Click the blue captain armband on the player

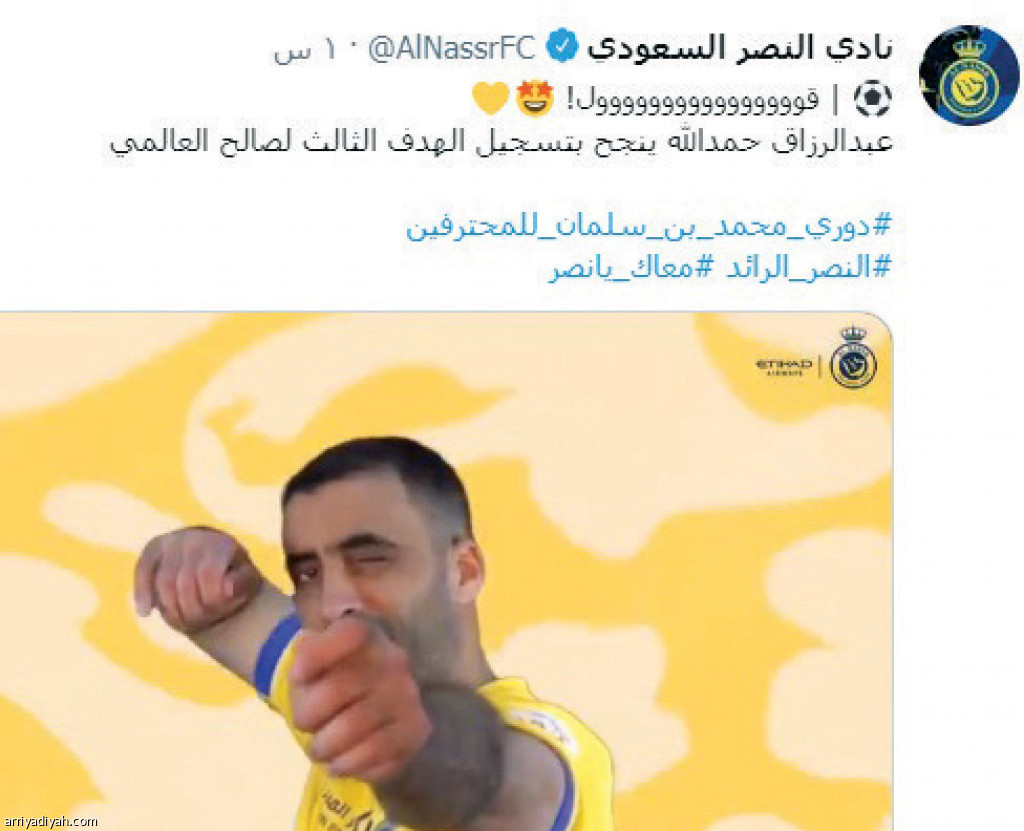pos(276,654)
